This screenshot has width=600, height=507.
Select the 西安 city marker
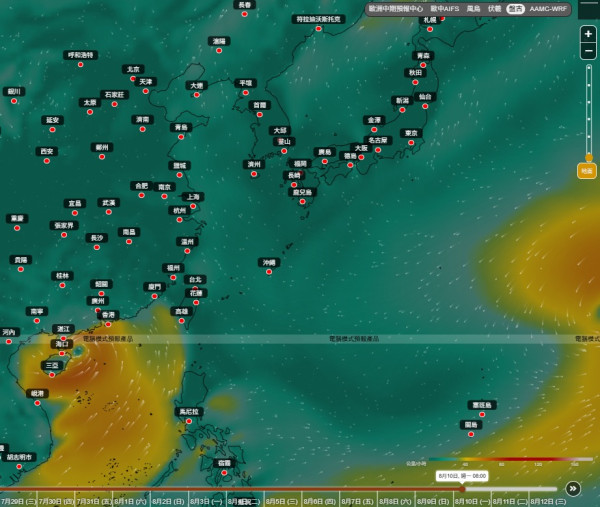click(x=47, y=161)
